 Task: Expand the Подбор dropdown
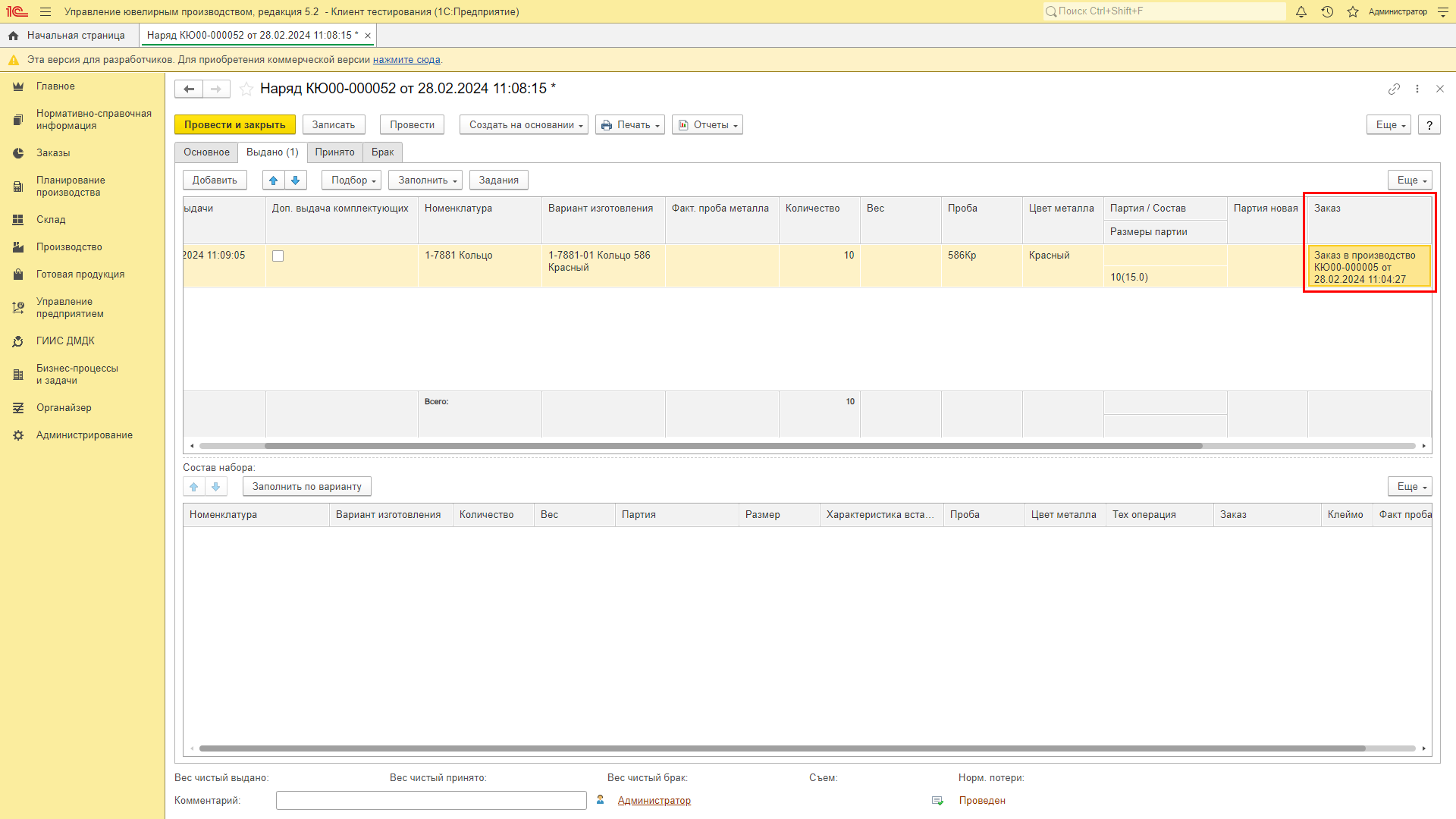point(352,180)
